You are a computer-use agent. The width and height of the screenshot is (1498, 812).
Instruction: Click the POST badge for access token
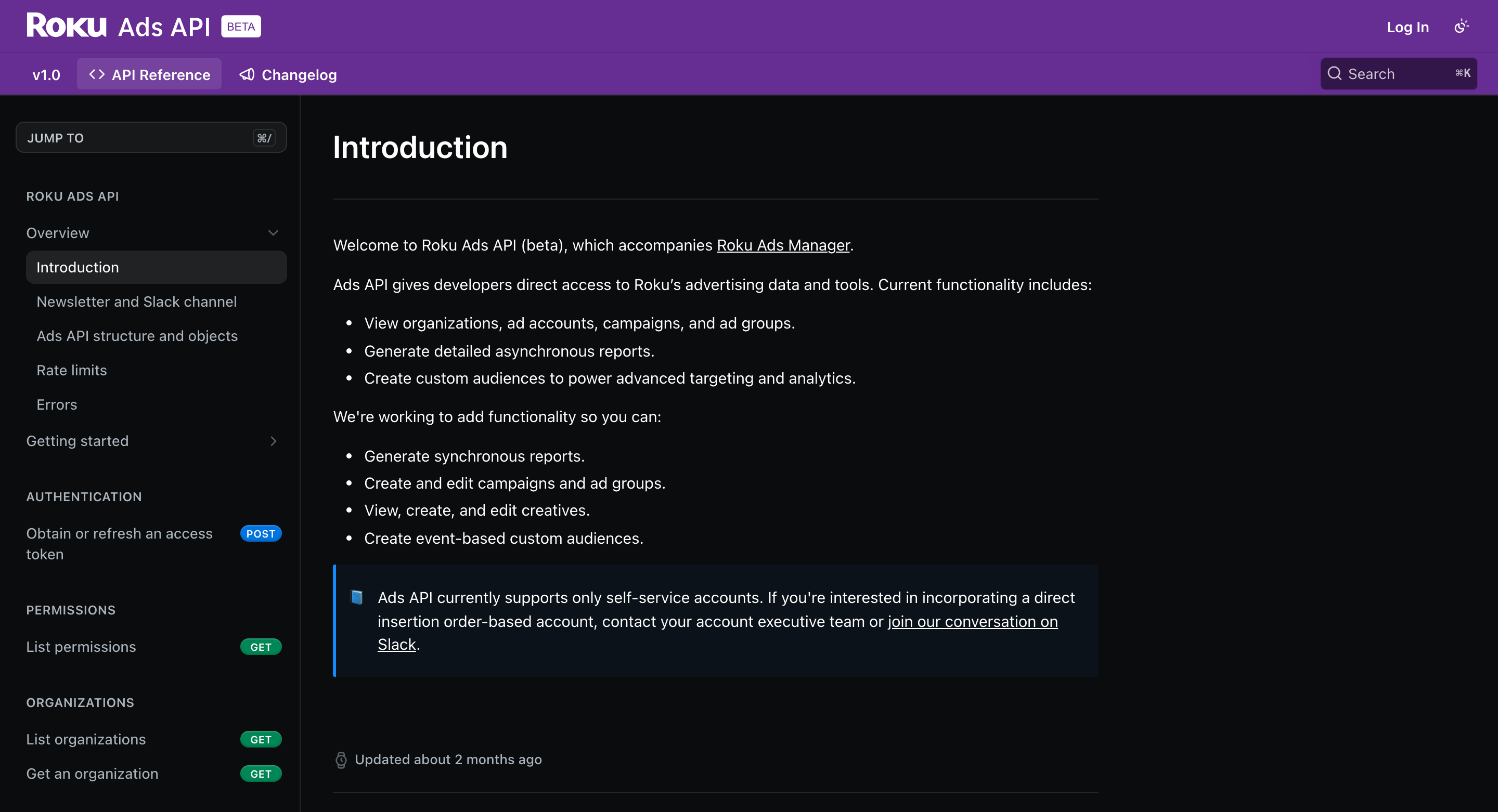261,533
